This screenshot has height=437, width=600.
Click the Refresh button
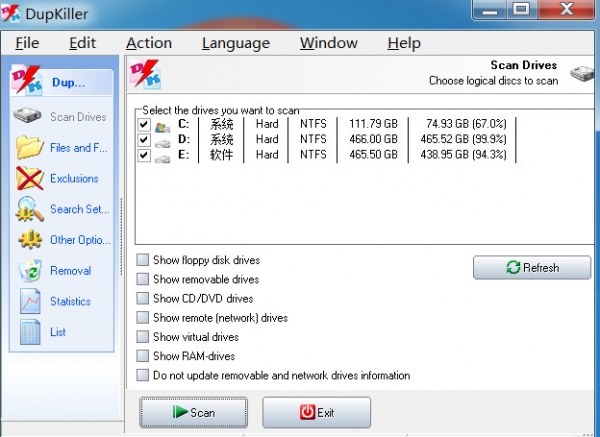(x=532, y=268)
